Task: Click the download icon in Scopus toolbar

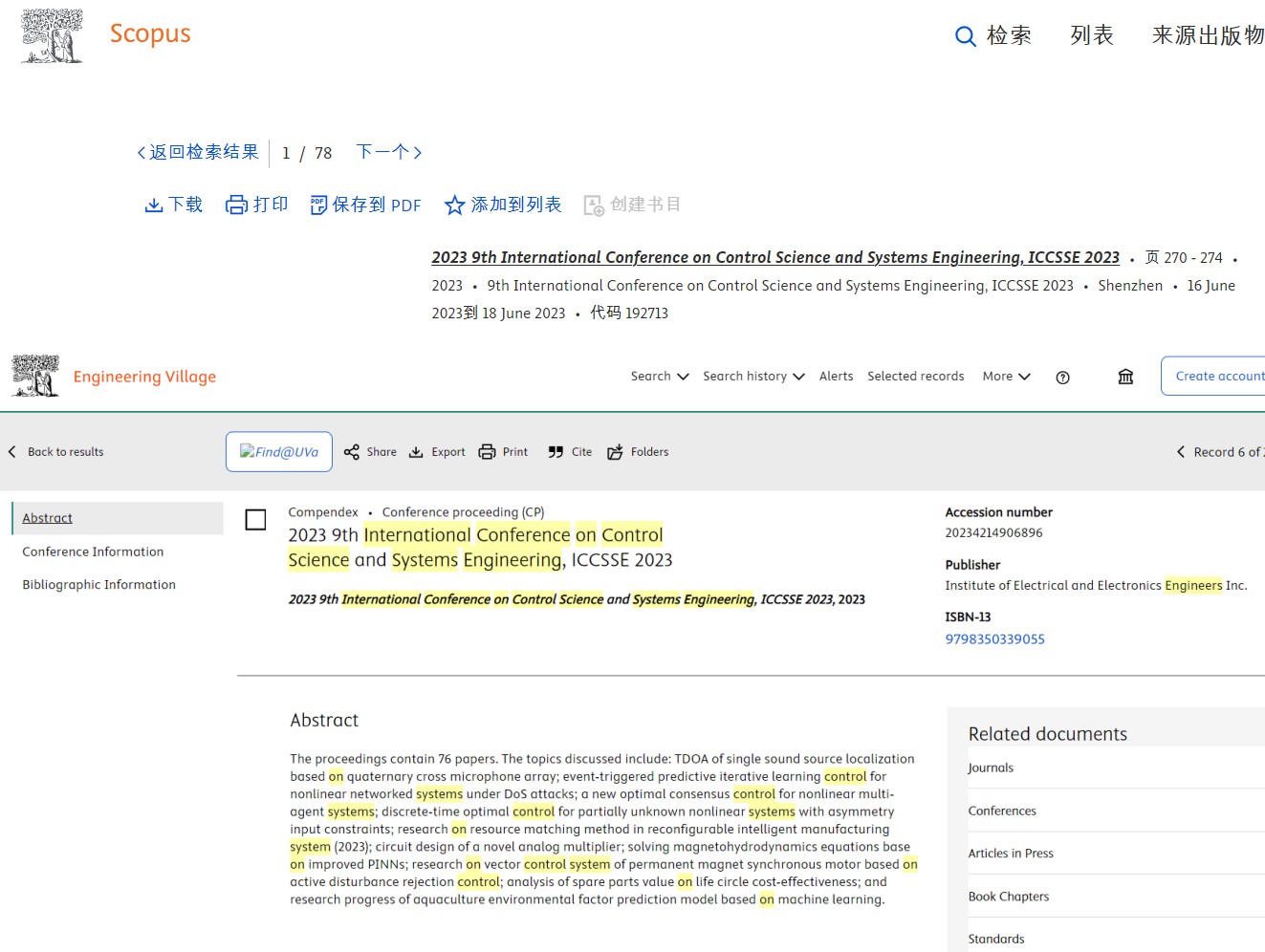Action: point(153,205)
